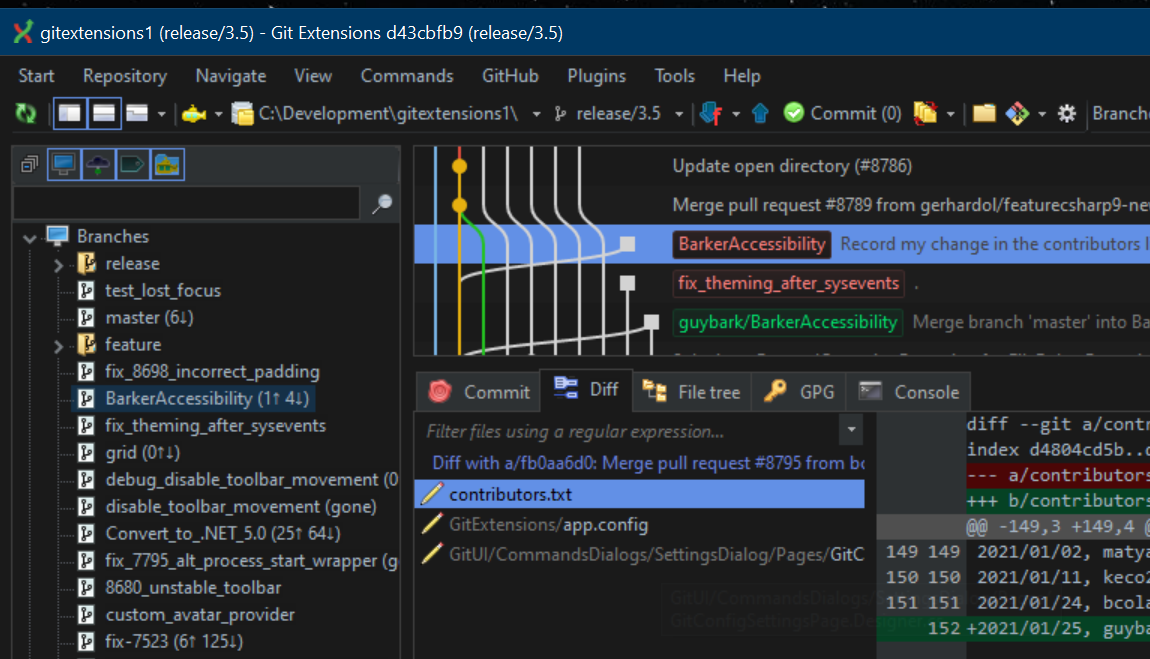Open the layout position dropdown arrow
The height and width of the screenshot is (659, 1150).
click(161, 114)
